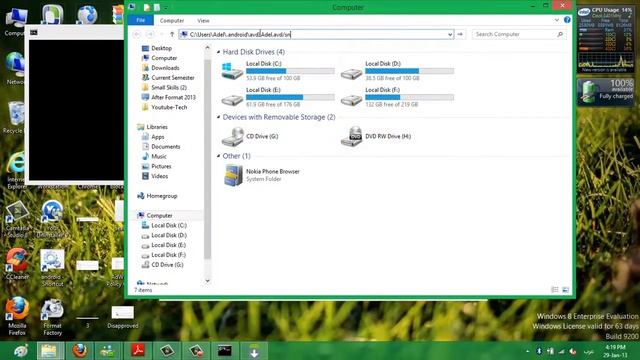The height and width of the screenshot is (360, 640).
Task: Click the taskbar clock showing 4:19 PM
Action: 614,351
